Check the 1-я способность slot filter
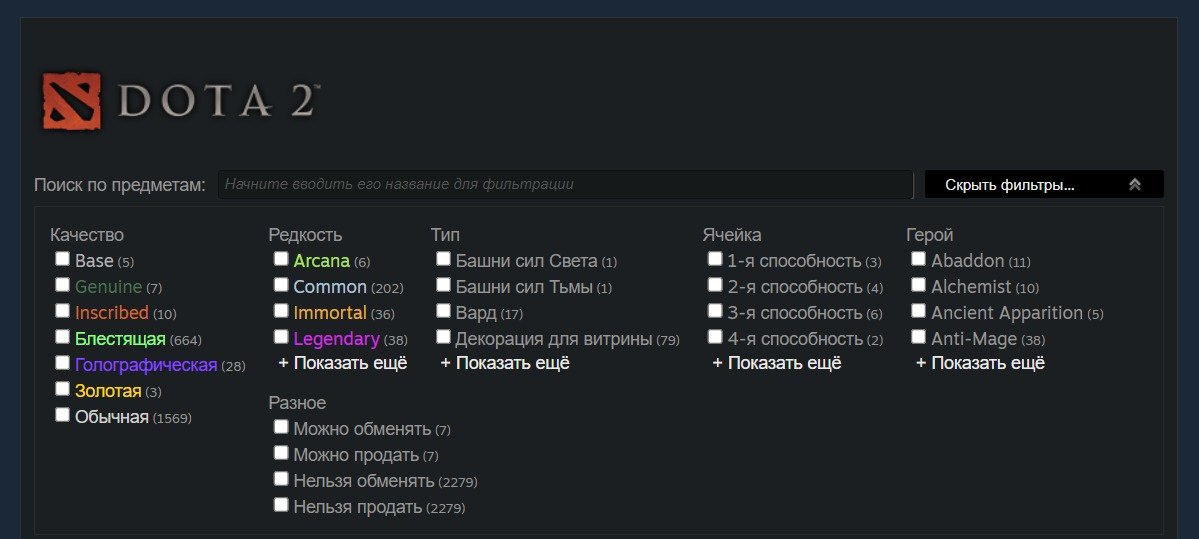Screen dimensions: 1199x539 coord(714,259)
